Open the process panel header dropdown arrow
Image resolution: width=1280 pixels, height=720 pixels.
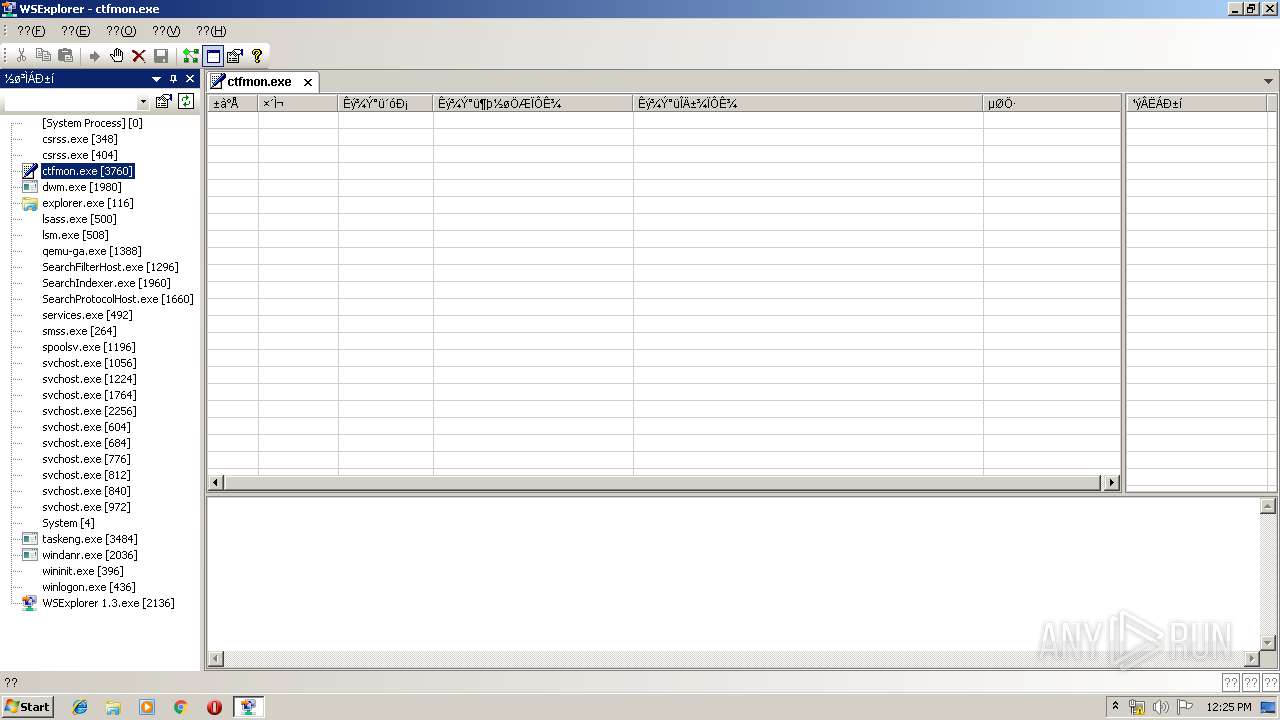[157, 79]
